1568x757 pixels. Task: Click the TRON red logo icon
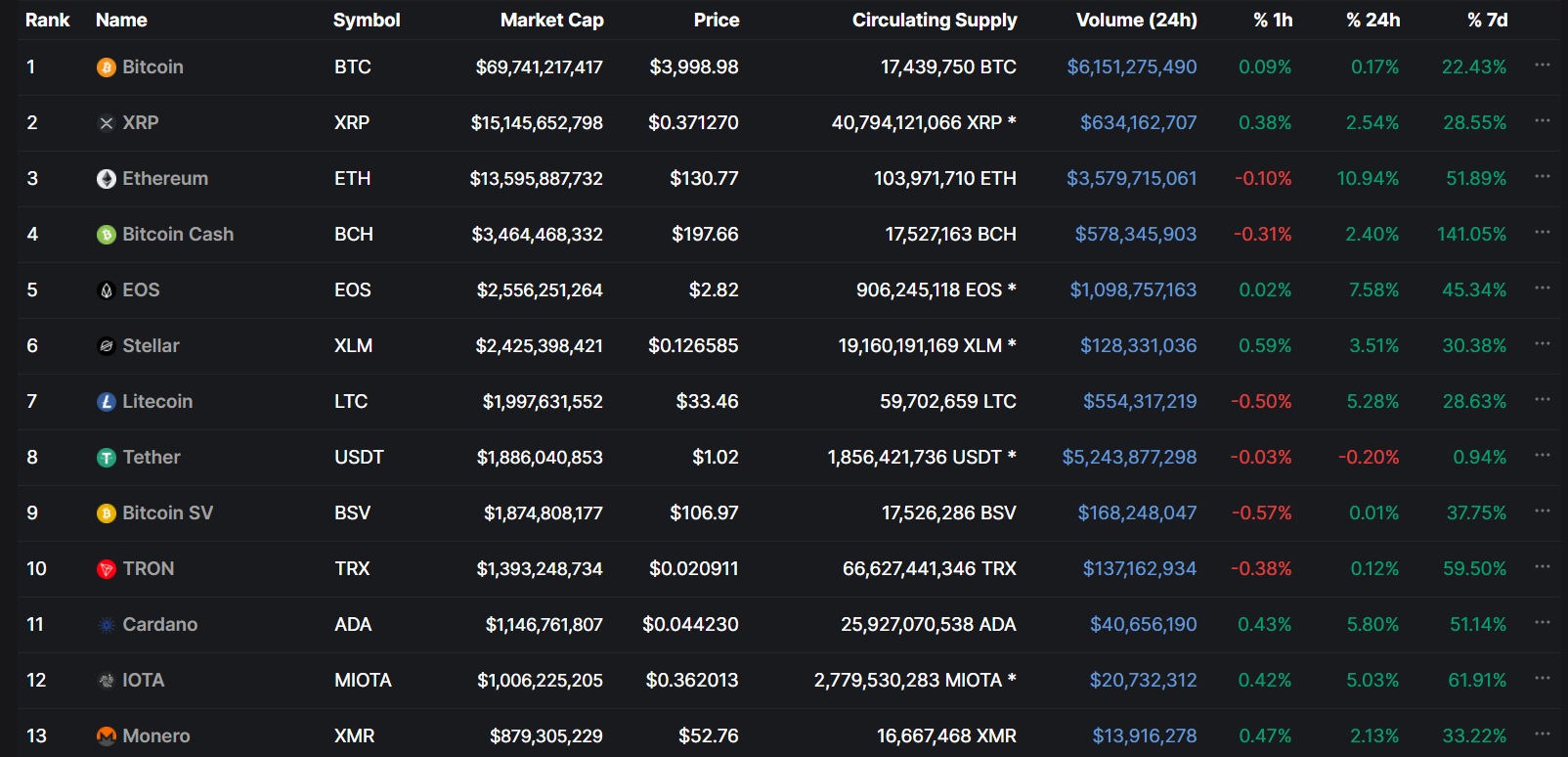tap(107, 569)
